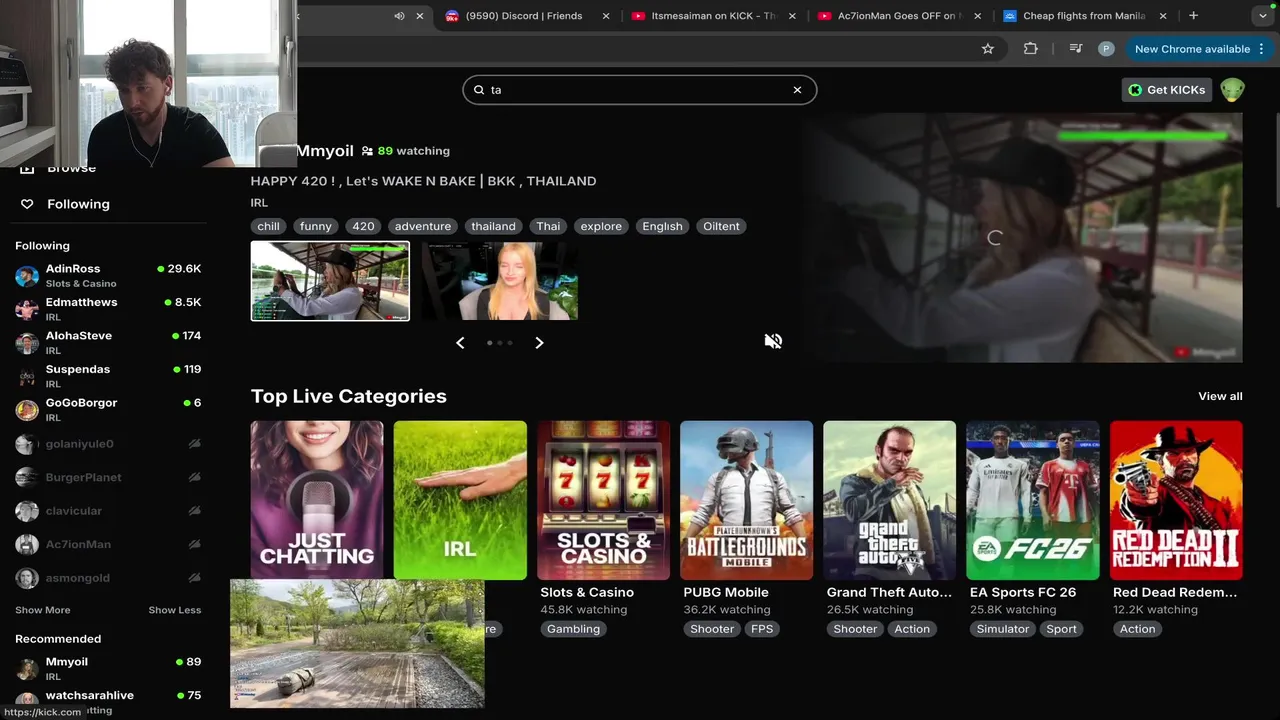Open offline channel BurgerPlanet

[108, 477]
